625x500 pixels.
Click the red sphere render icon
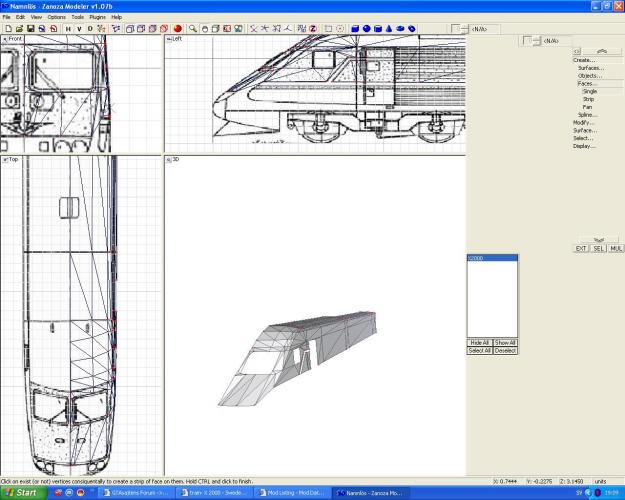(177, 29)
